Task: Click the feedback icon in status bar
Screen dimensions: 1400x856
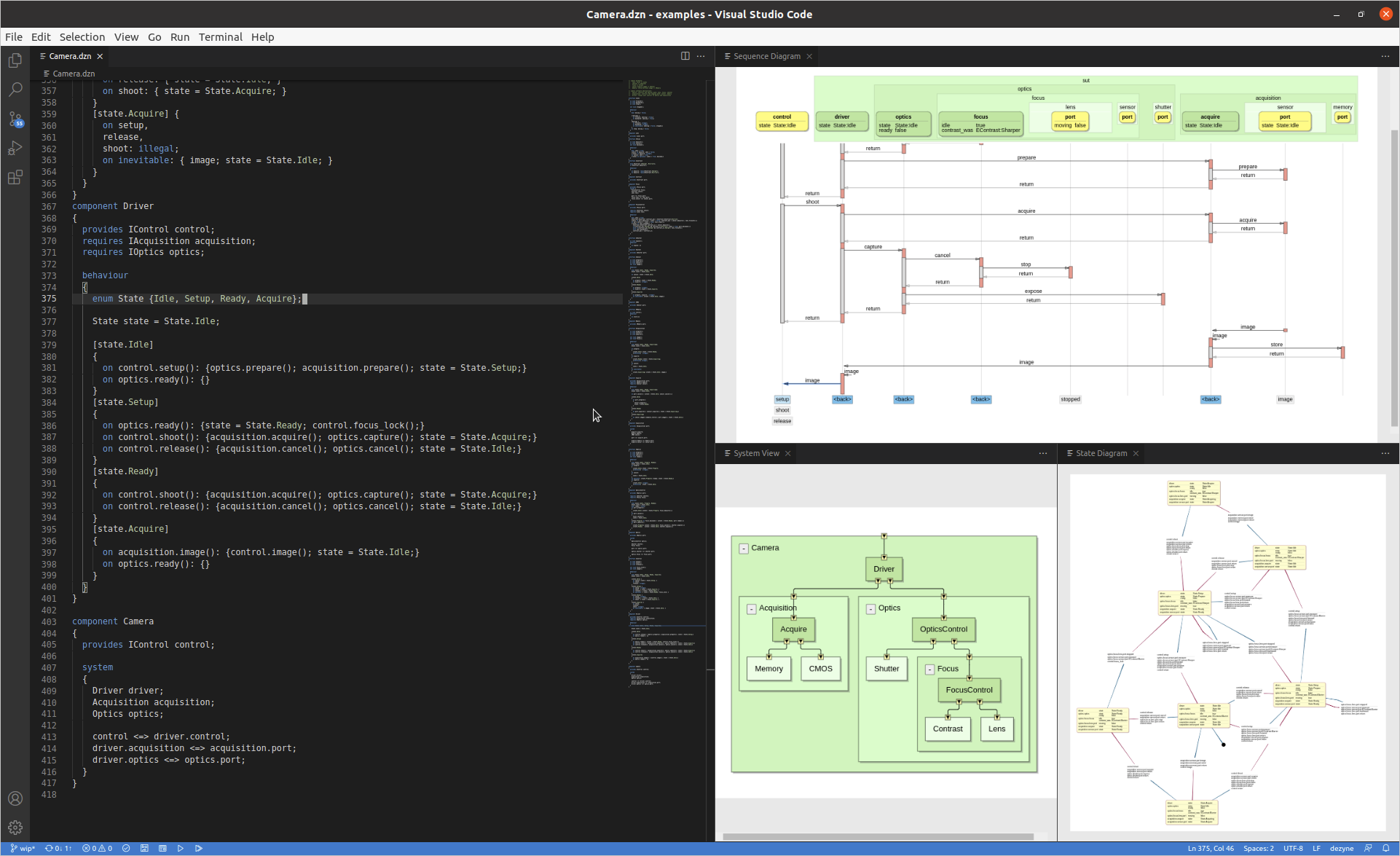Action: [x=1368, y=848]
